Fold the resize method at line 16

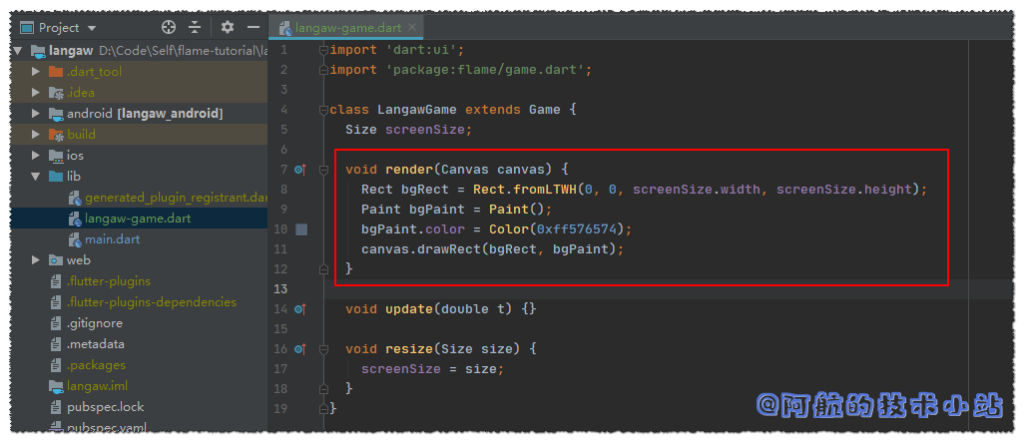point(323,349)
